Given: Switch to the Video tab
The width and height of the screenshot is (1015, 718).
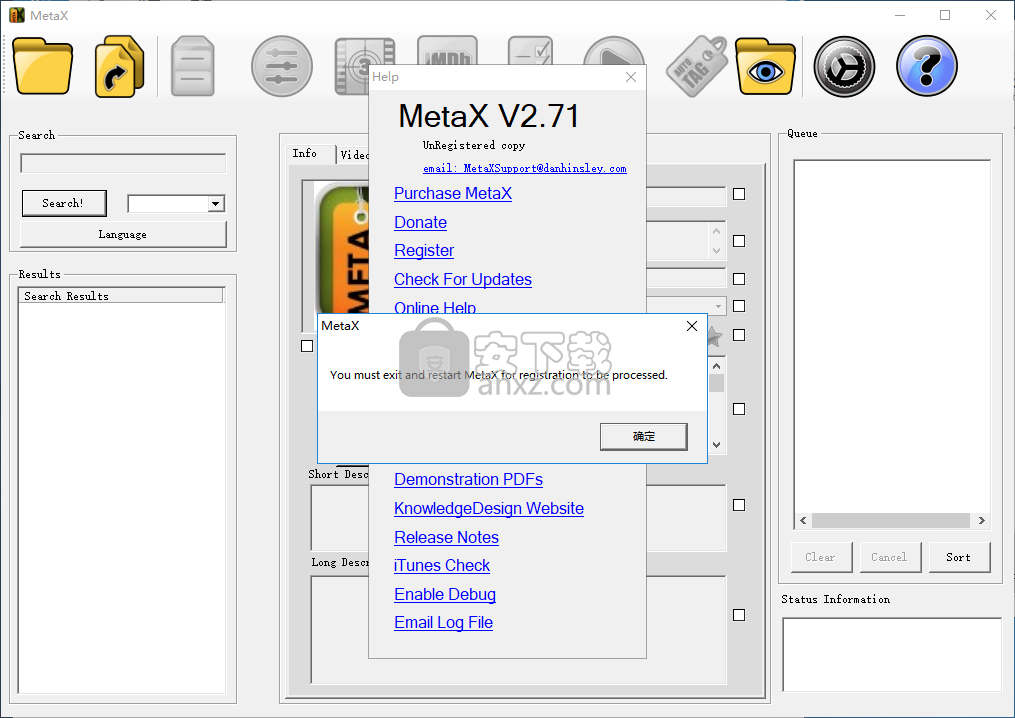Looking at the screenshot, I should 353,155.
